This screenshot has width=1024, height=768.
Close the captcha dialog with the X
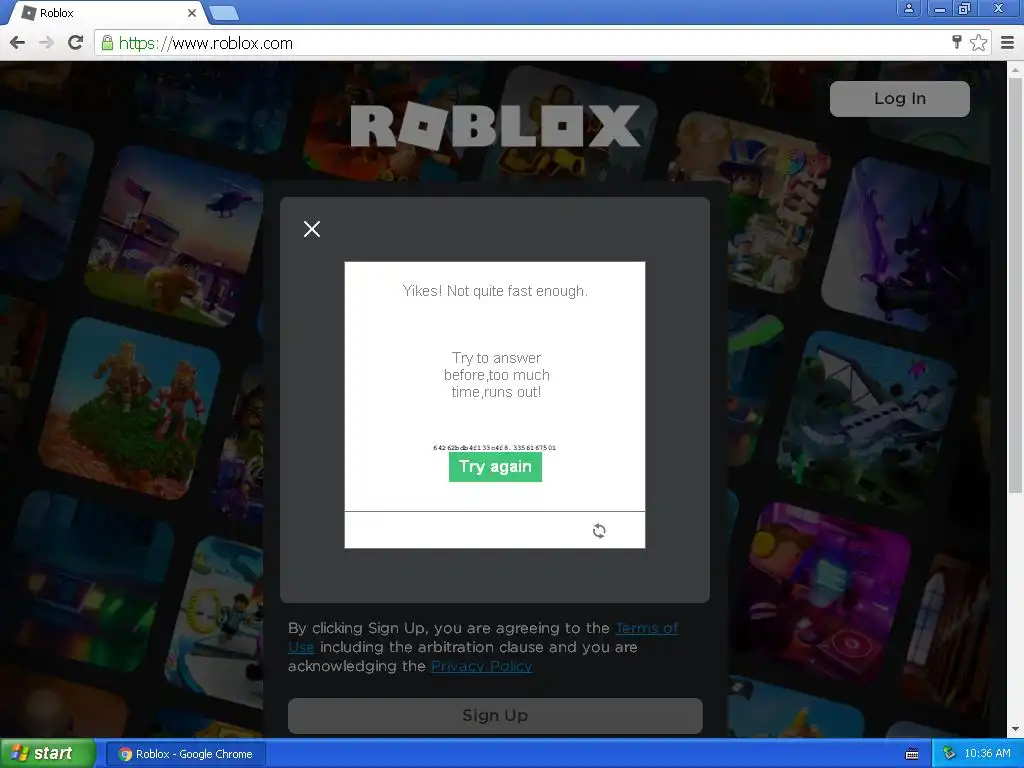click(312, 229)
